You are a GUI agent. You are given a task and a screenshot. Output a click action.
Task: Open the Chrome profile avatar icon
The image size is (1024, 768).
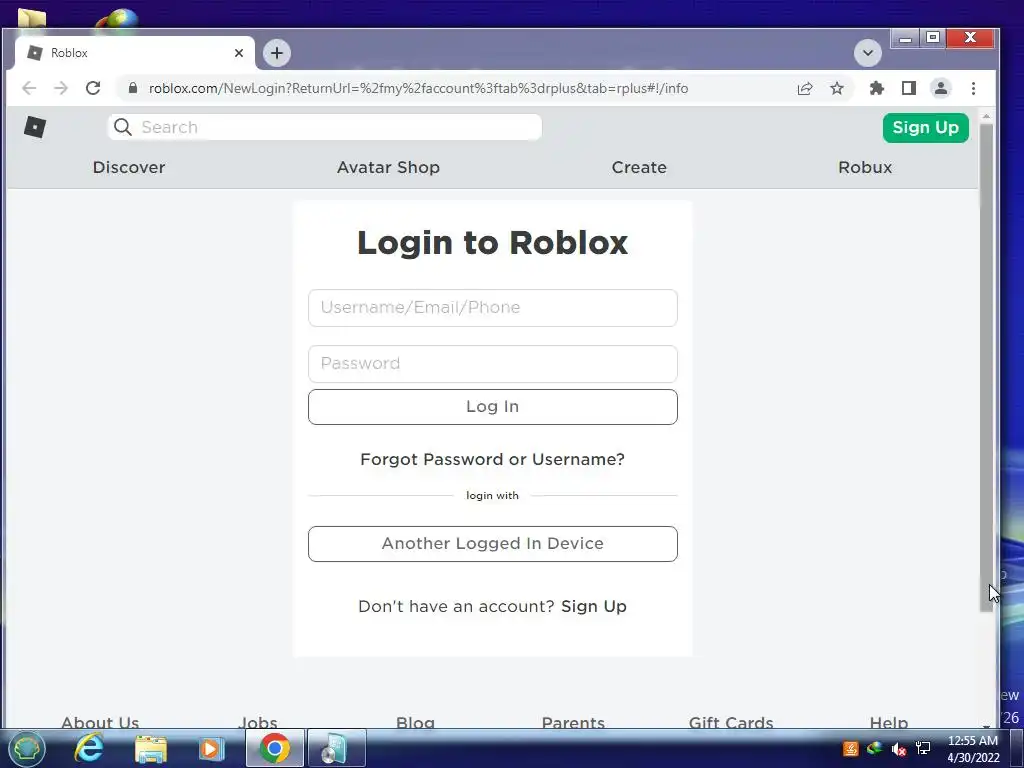pyautogui.click(x=940, y=88)
